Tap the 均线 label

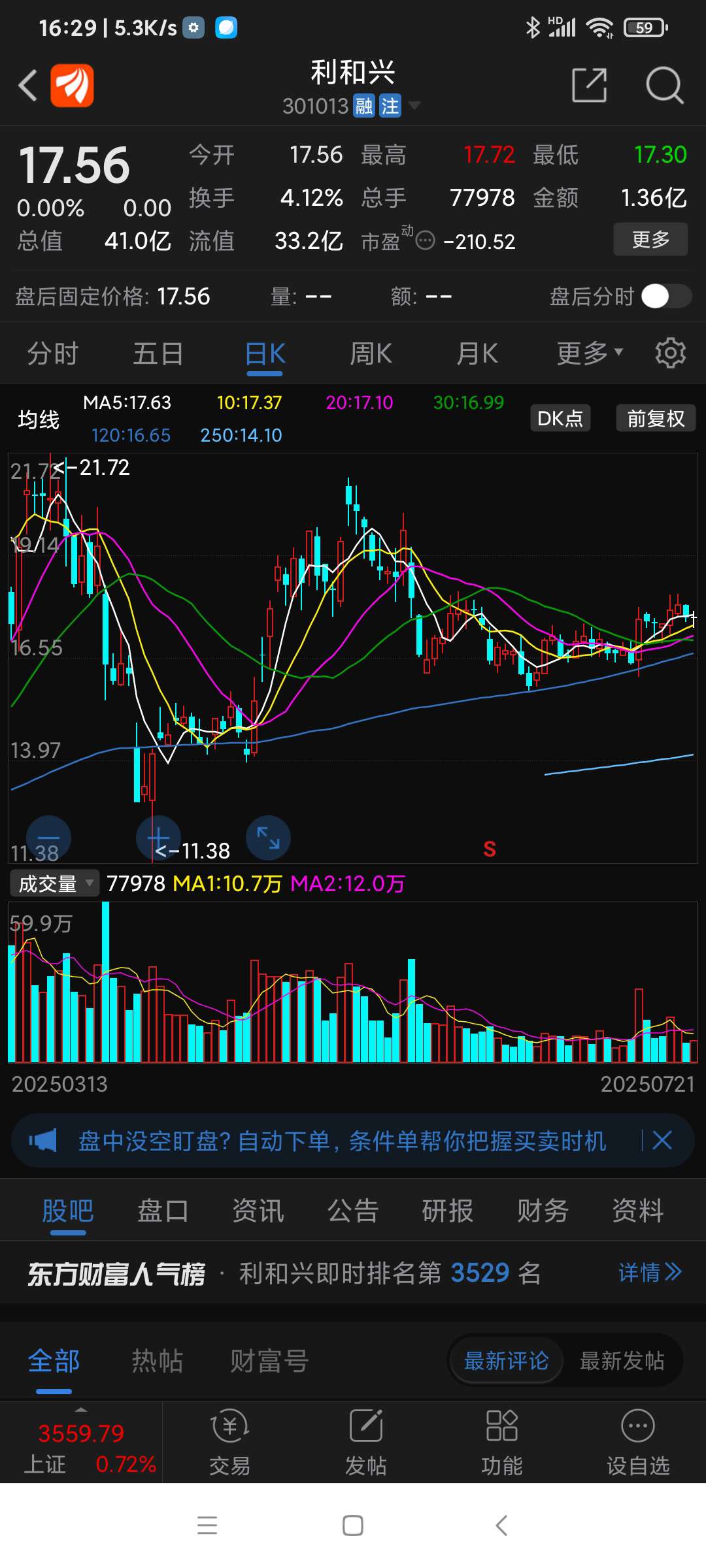39,419
